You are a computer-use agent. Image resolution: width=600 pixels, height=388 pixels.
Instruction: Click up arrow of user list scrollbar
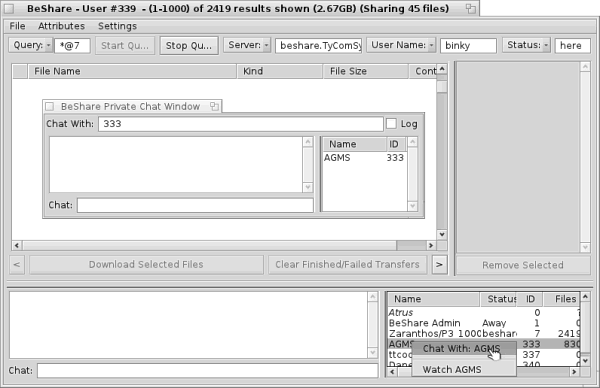pos(585,297)
